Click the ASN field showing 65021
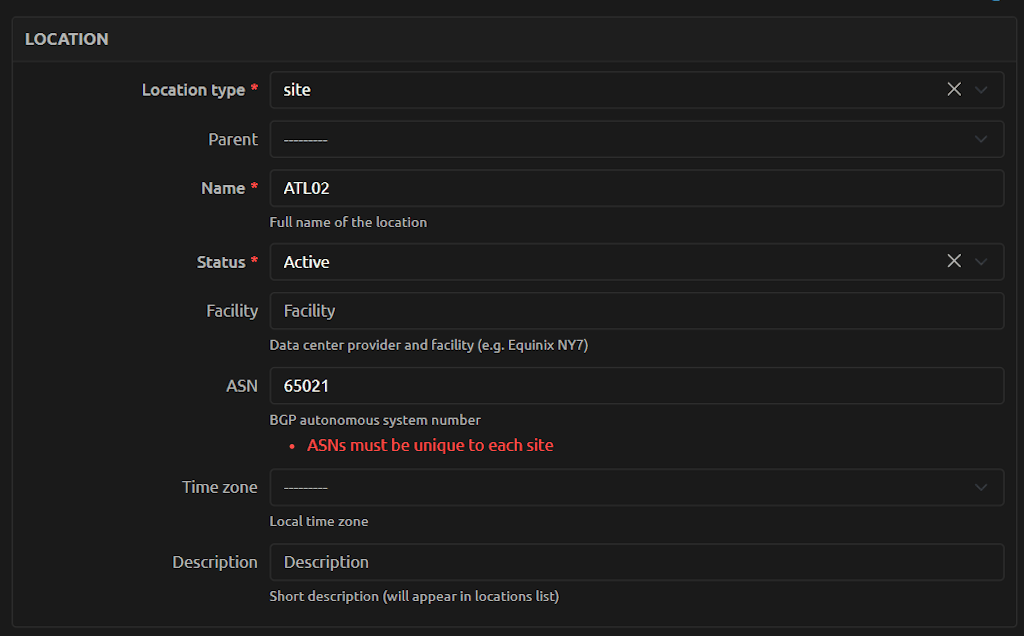This screenshot has width=1024, height=636. click(636, 386)
